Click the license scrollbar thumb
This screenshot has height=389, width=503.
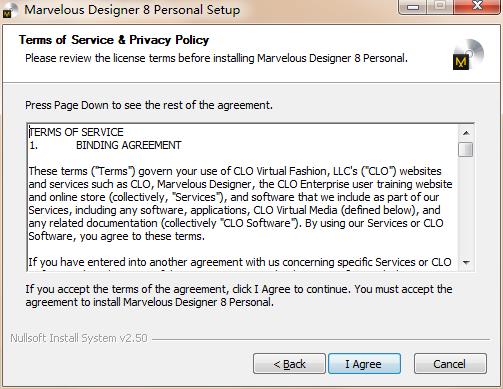pyautogui.click(x=465, y=149)
